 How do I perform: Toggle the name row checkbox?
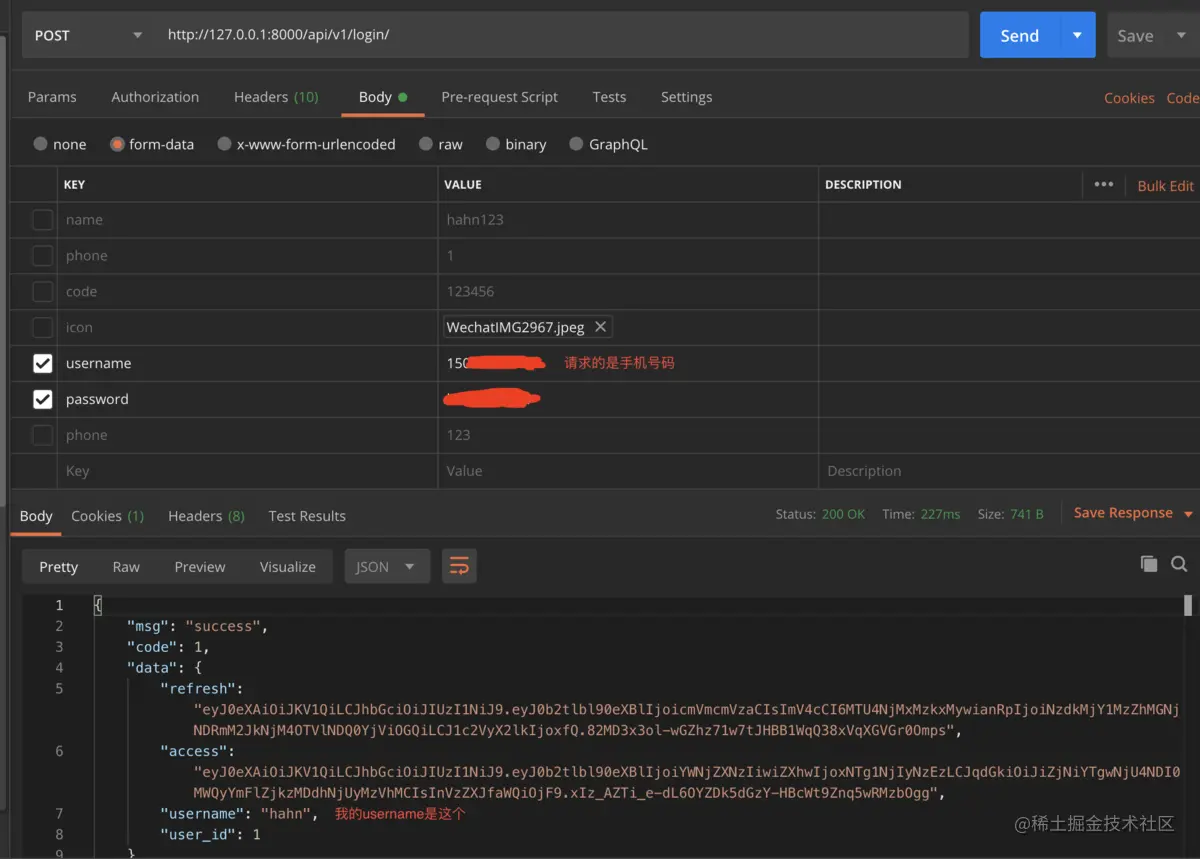(42, 220)
